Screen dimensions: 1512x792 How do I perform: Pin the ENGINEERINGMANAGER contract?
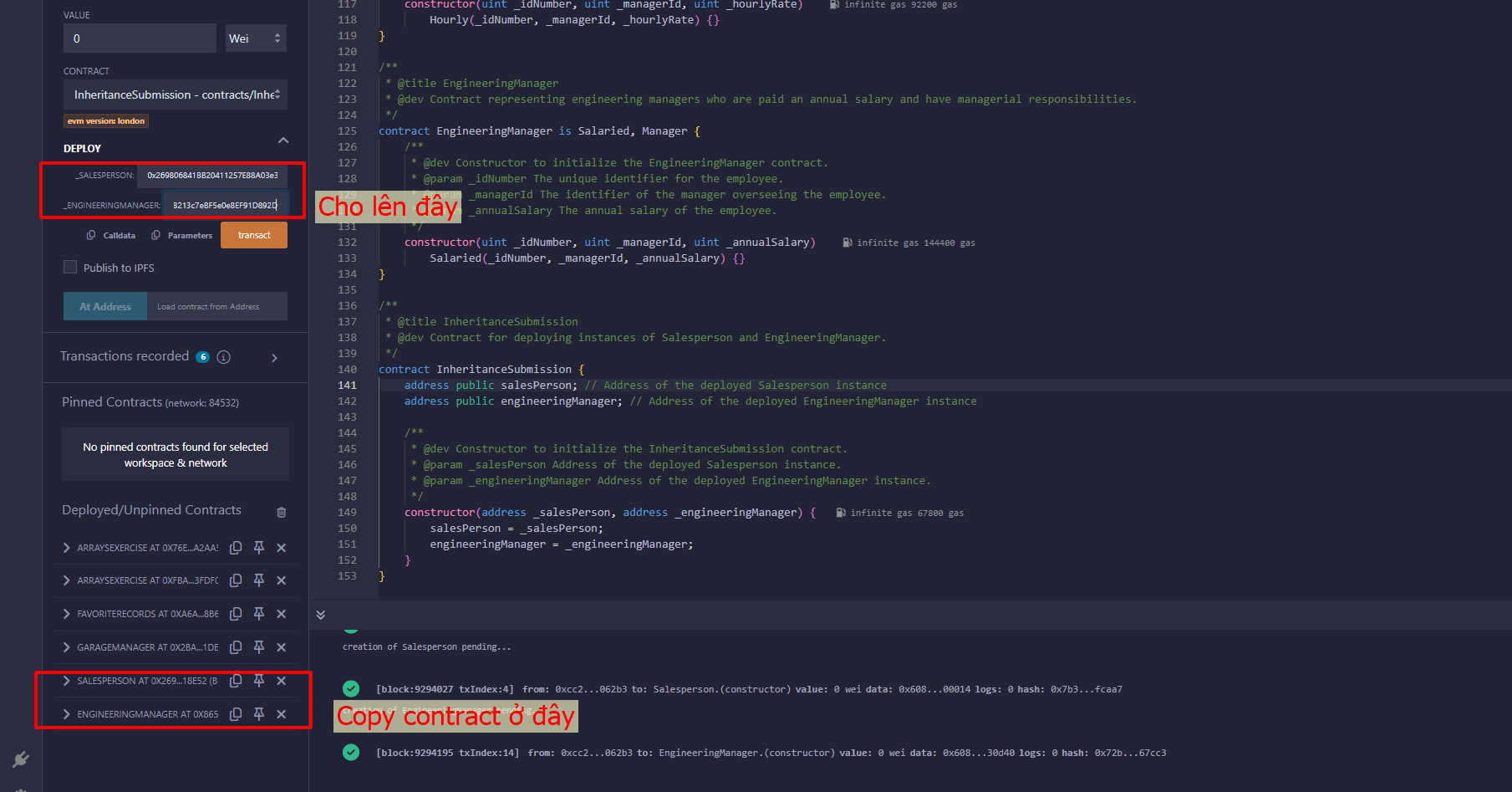(259, 714)
